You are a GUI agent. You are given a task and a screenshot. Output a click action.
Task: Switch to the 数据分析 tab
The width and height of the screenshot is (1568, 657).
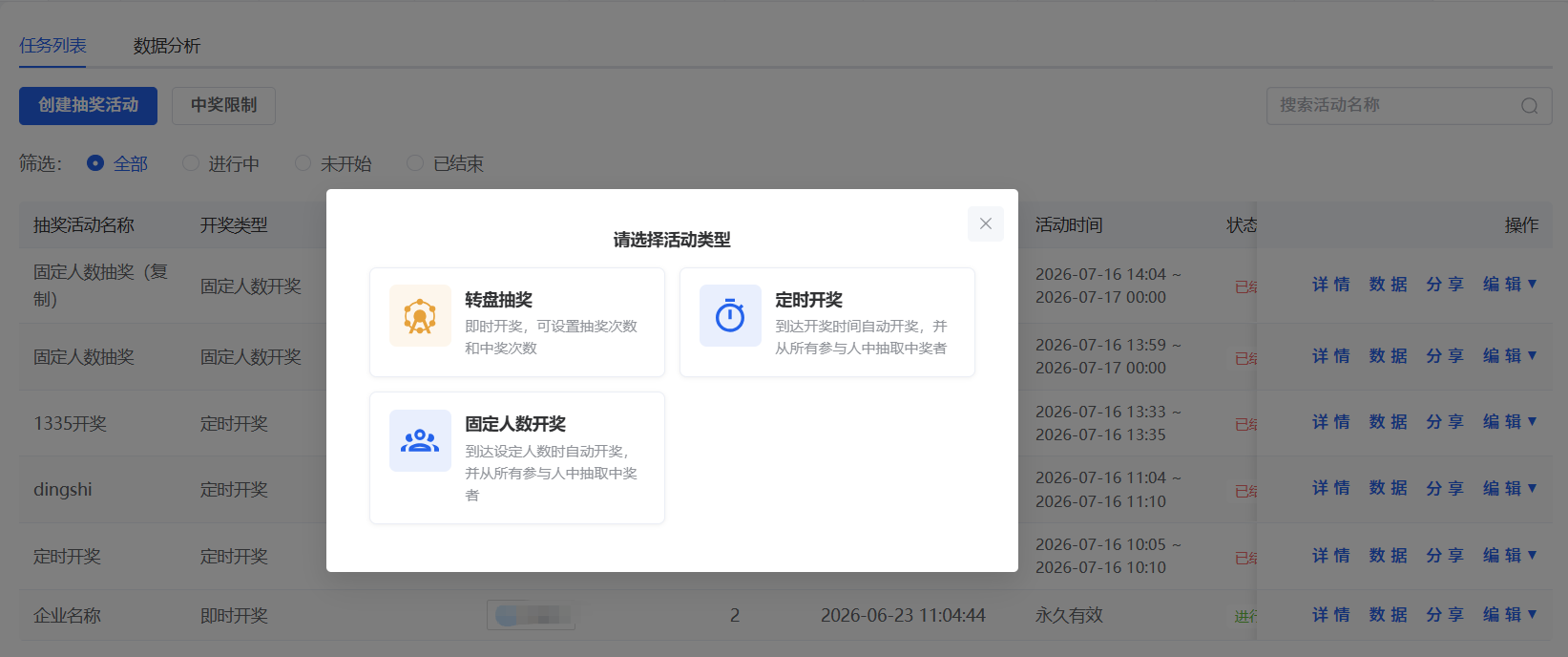coord(167,46)
